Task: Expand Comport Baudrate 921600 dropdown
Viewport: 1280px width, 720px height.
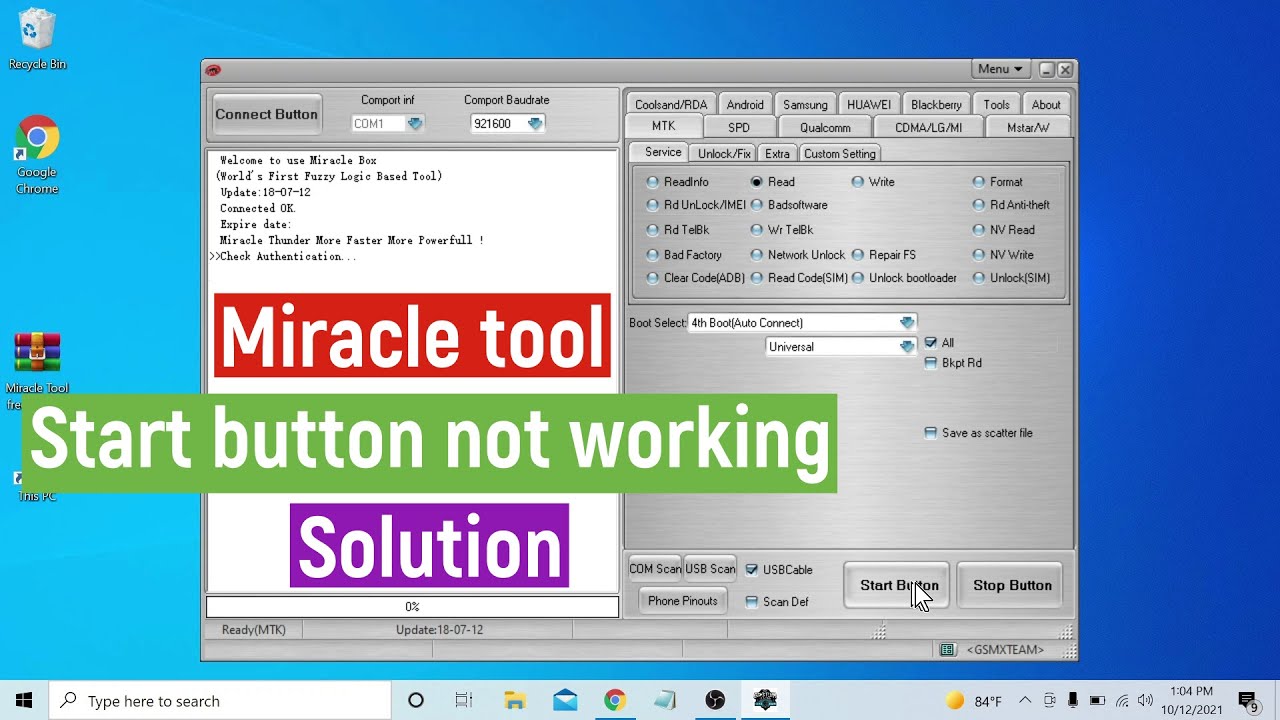Action: (535, 124)
